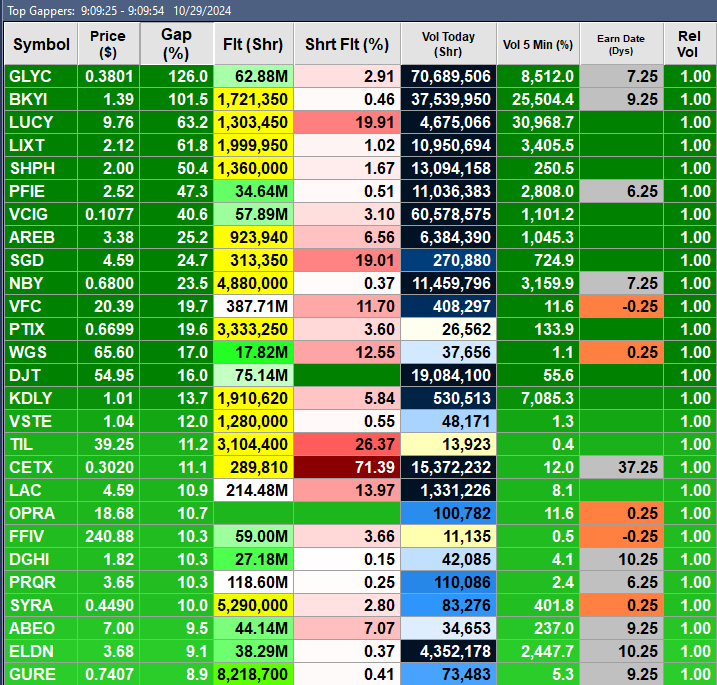Select the SGD symbol cell
Image resolution: width=717 pixels, height=685 pixels.
tap(41, 260)
